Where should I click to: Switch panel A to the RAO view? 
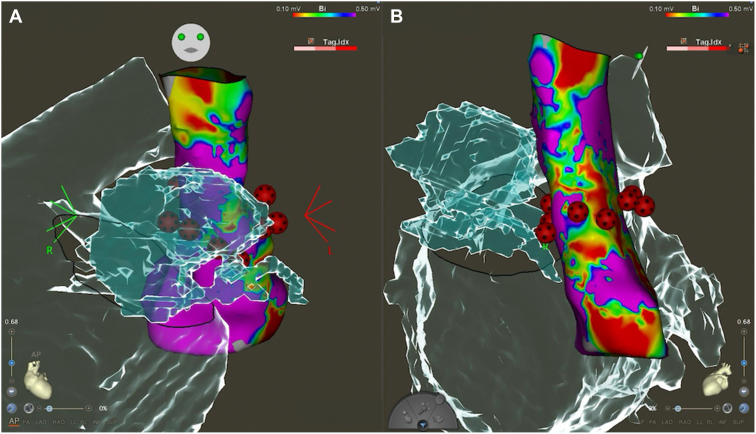click(59, 422)
